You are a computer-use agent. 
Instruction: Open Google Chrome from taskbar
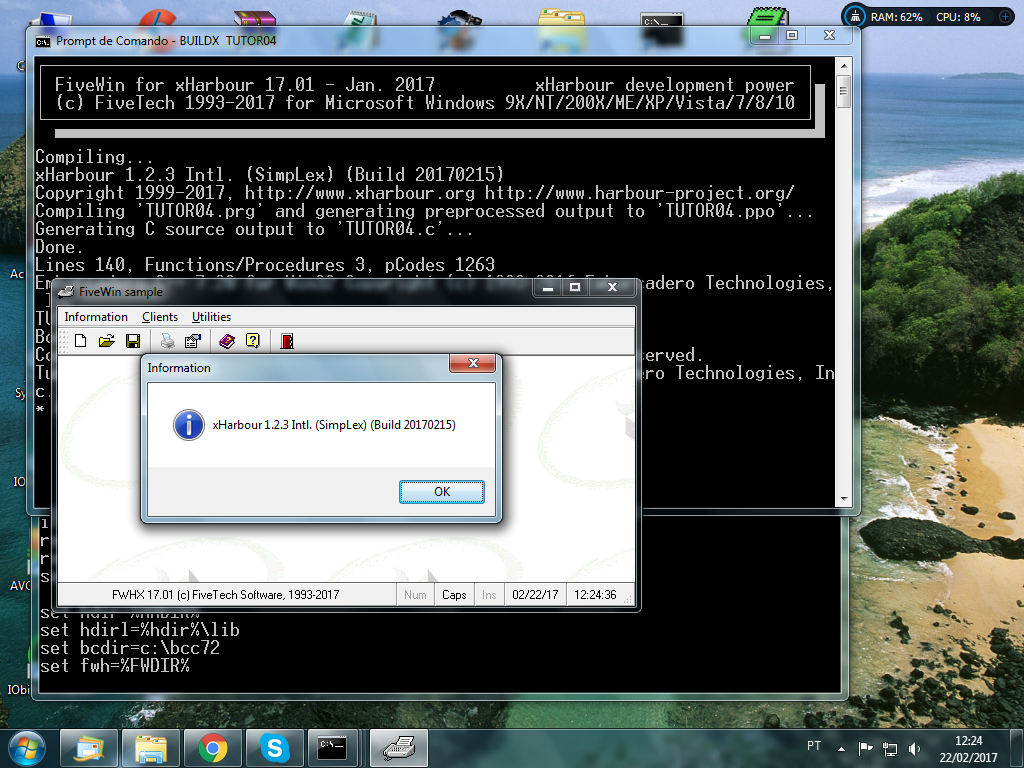[213, 748]
